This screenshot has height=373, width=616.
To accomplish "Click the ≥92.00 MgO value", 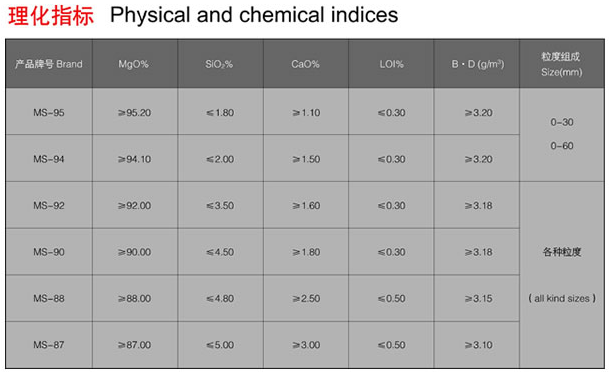I will 134,206.
